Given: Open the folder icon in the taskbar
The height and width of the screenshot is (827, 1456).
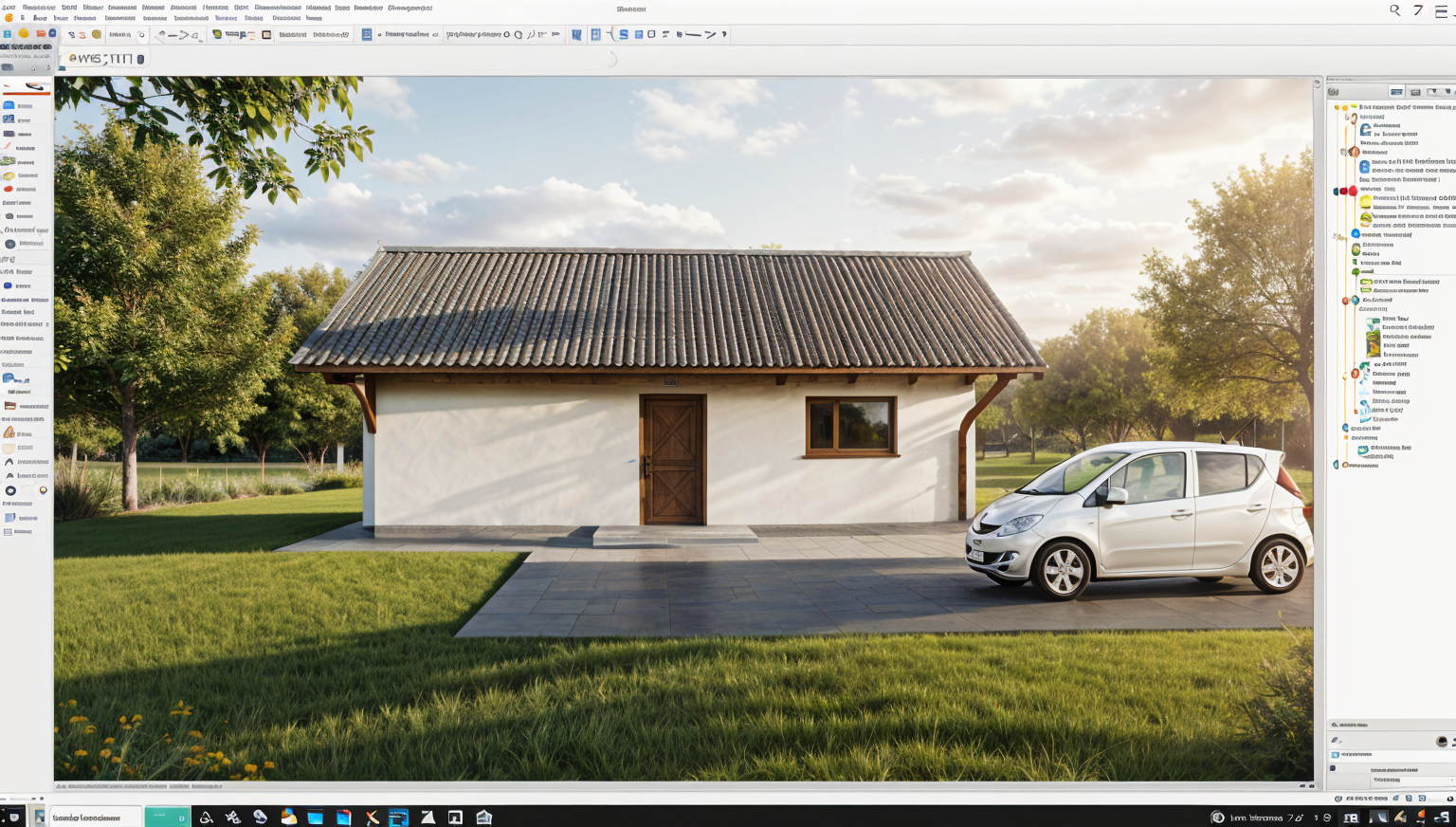Looking at the screenshot, I should [288, 817].
